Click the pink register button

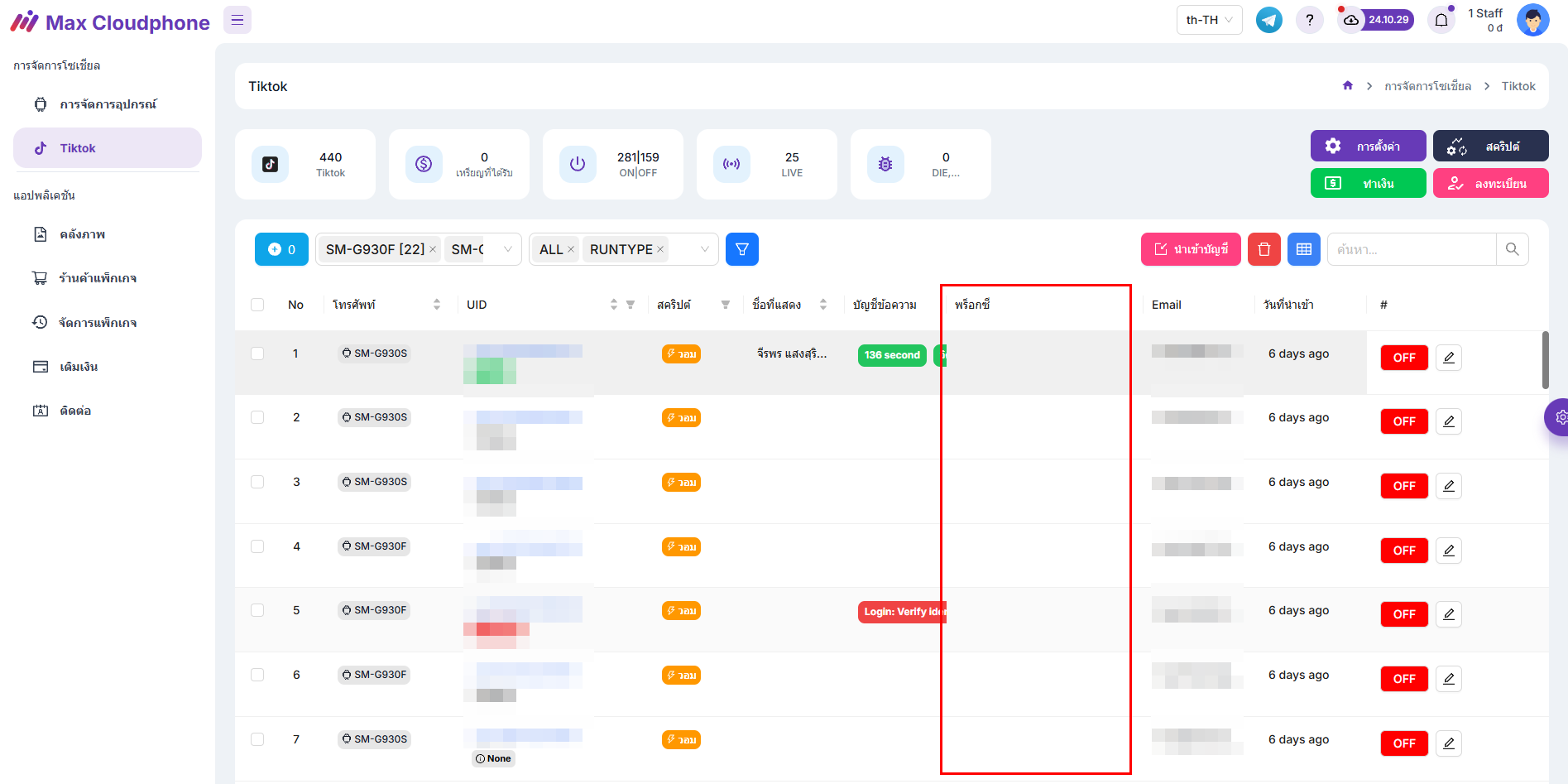[1490, 183]
